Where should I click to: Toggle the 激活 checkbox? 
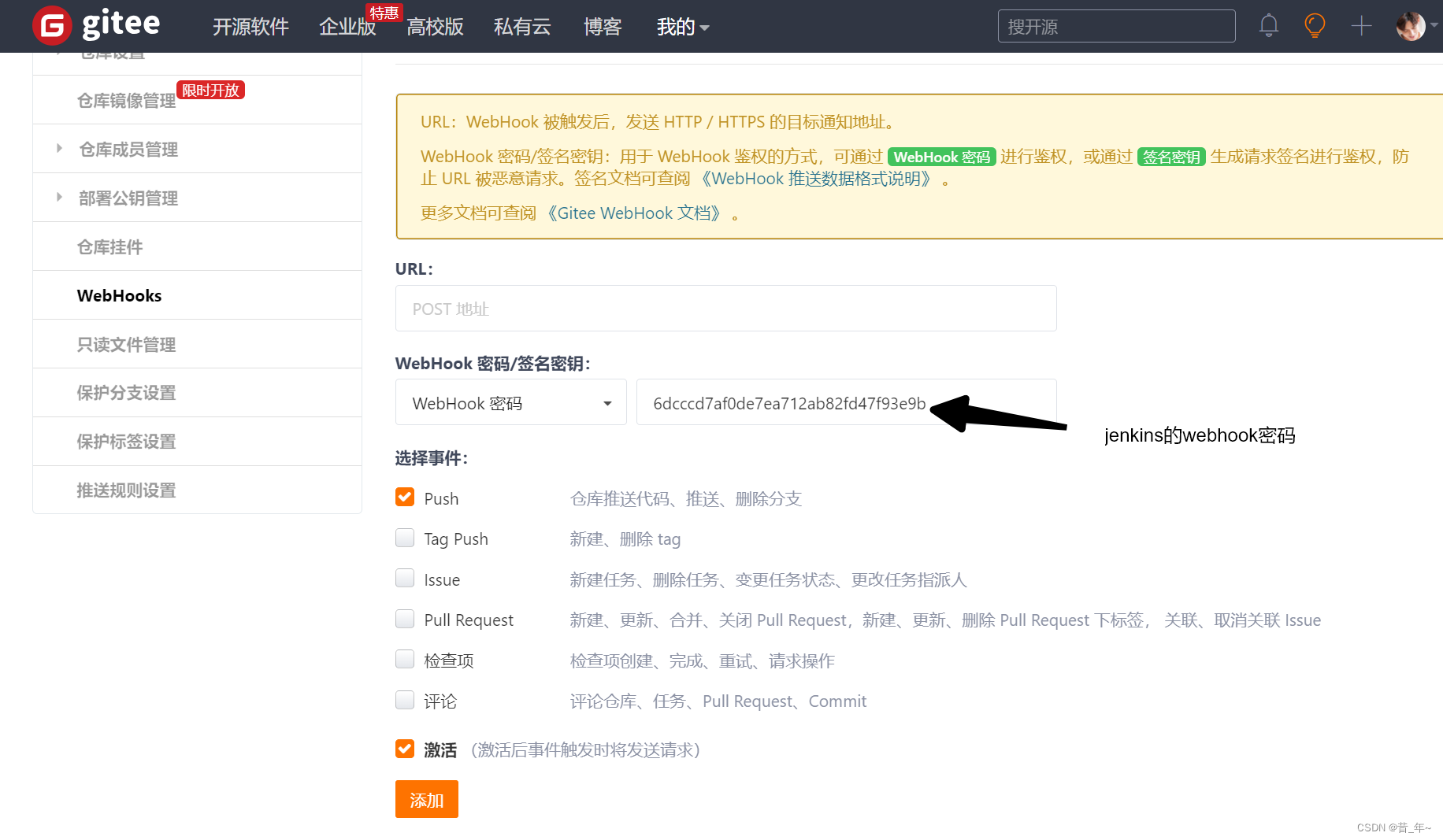[405, 749]
